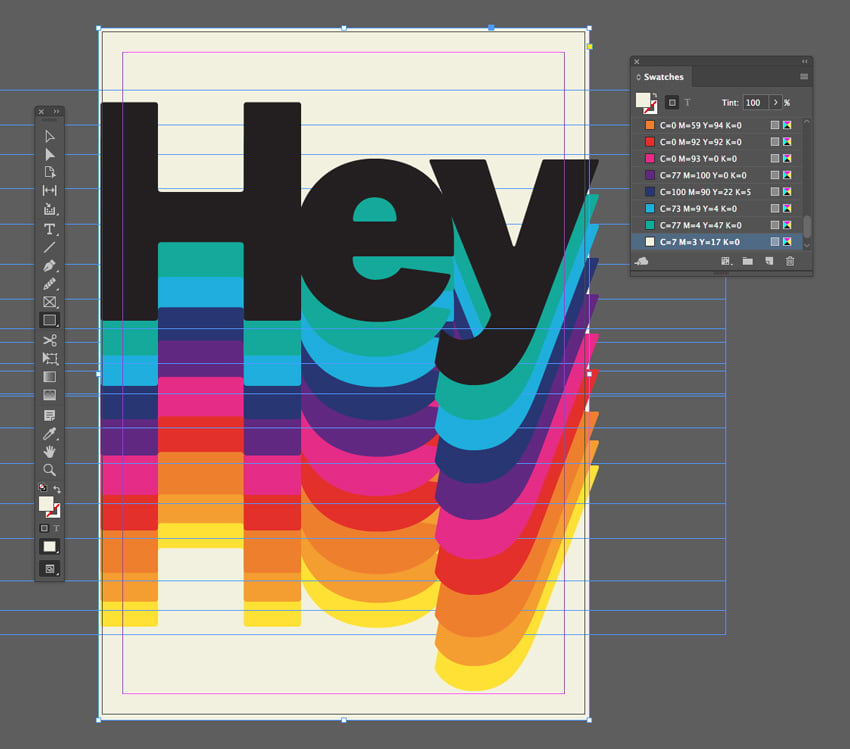Open Show Swatch Kinds button
This screenshot has height=749, width=850.
[x=726, y=261]
